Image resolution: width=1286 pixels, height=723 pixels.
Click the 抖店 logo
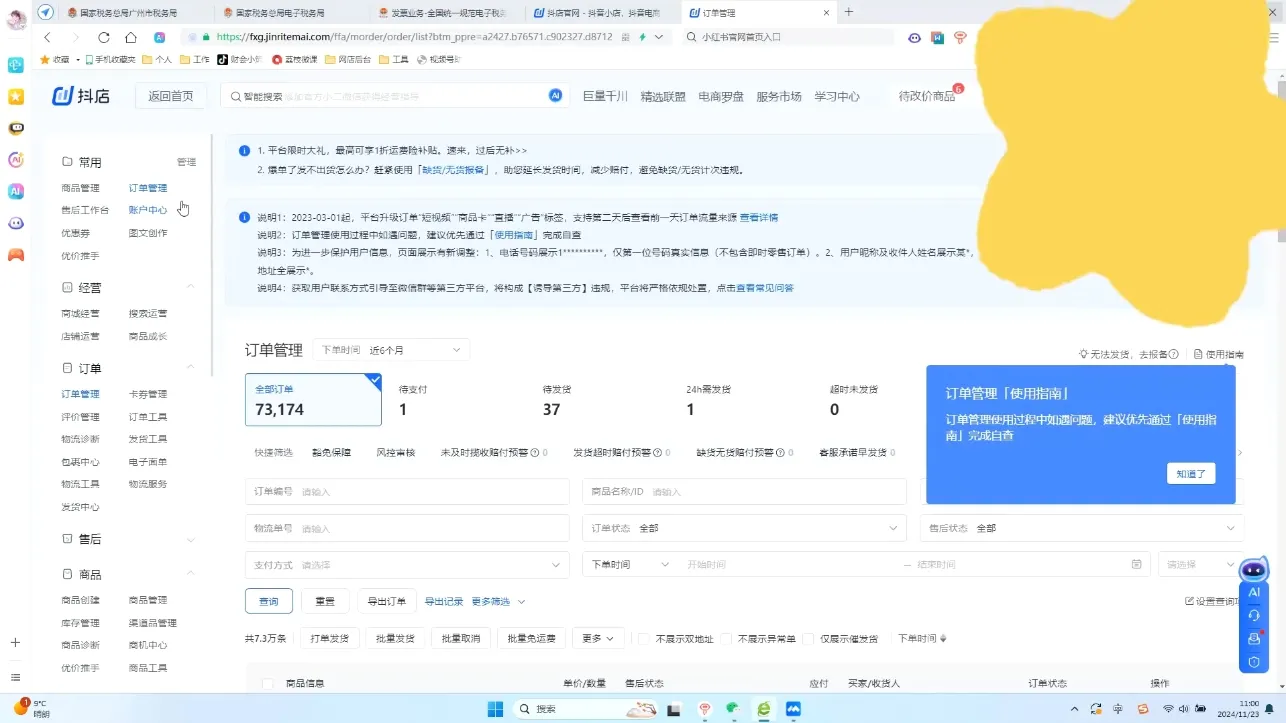point(80,95)
